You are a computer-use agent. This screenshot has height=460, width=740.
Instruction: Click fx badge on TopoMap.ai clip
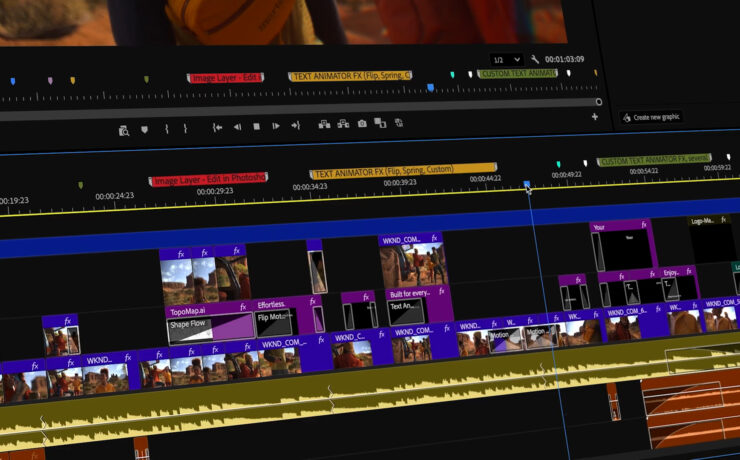(243, 307)
